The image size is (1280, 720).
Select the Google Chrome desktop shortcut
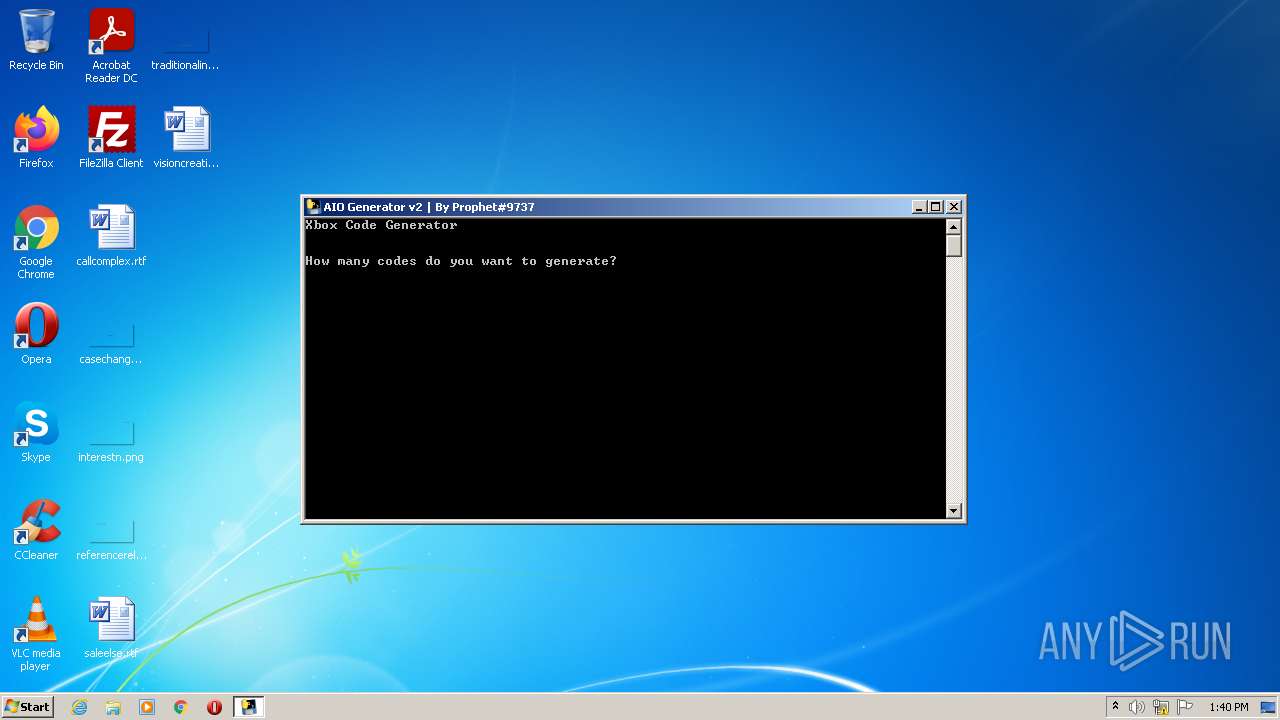coord(36,242)
